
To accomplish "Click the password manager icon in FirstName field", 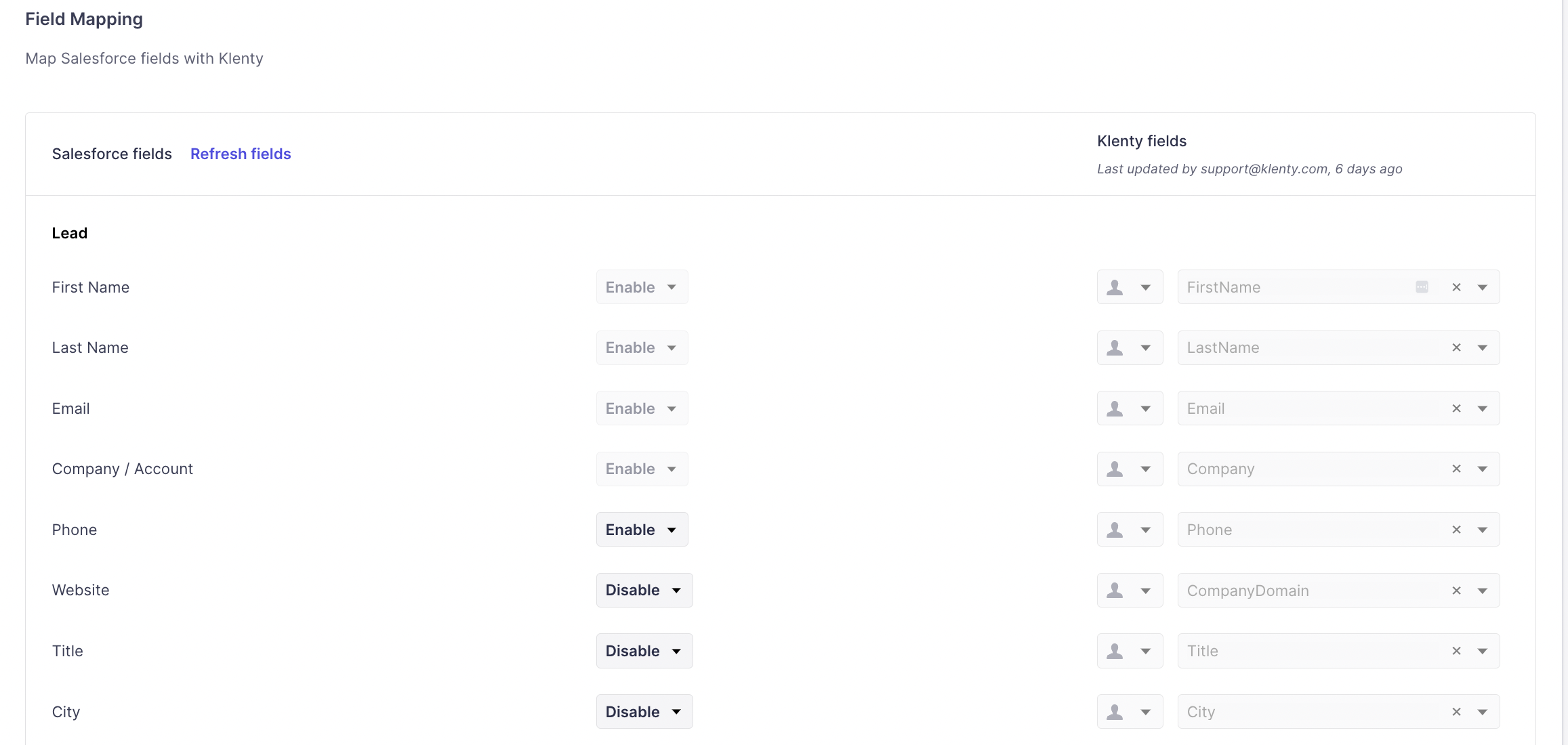I will click(1422, 287).
